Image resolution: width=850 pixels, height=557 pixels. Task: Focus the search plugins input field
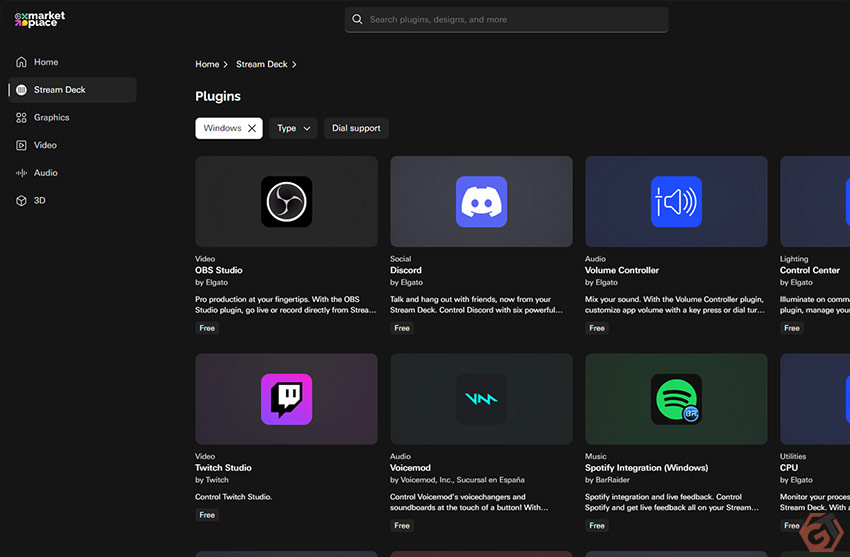pyautogui.click(x=510, y=19)
